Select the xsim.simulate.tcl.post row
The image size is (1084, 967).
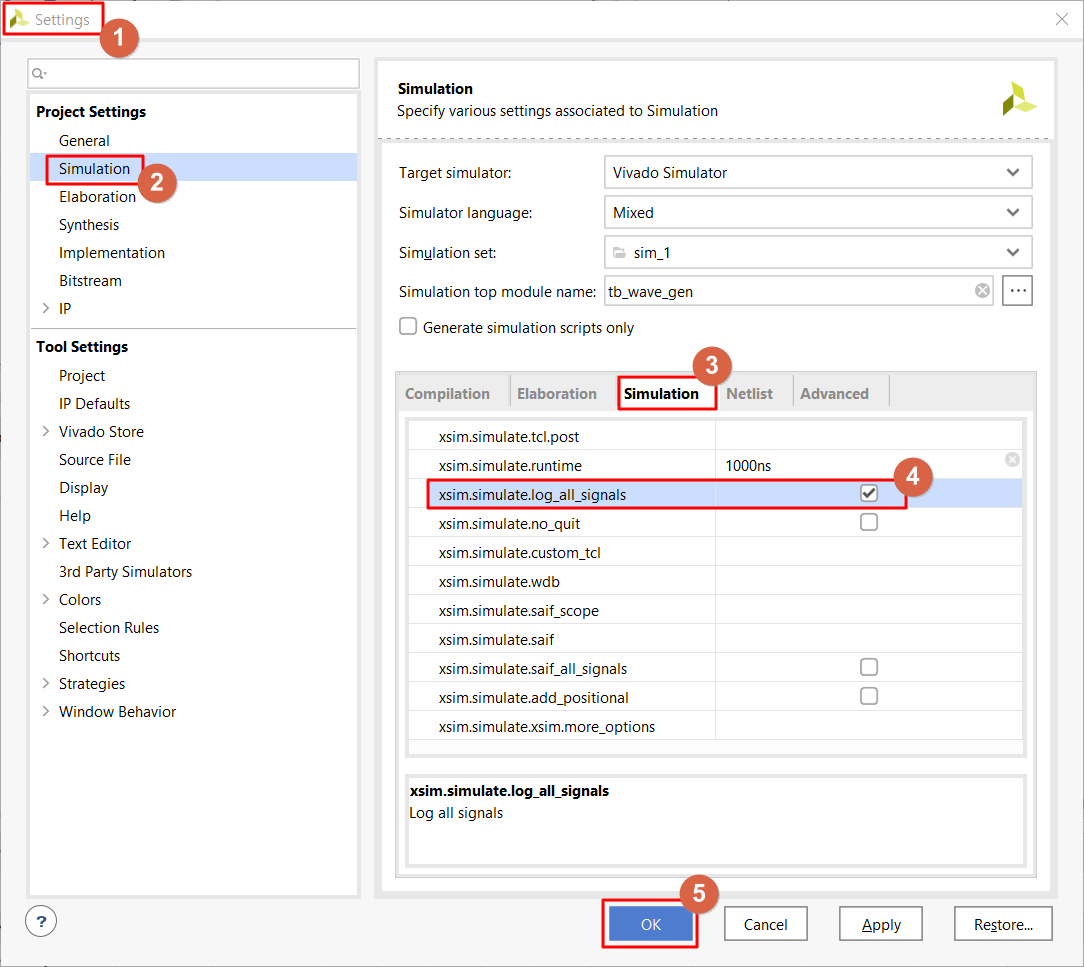(x=716, y=436)
